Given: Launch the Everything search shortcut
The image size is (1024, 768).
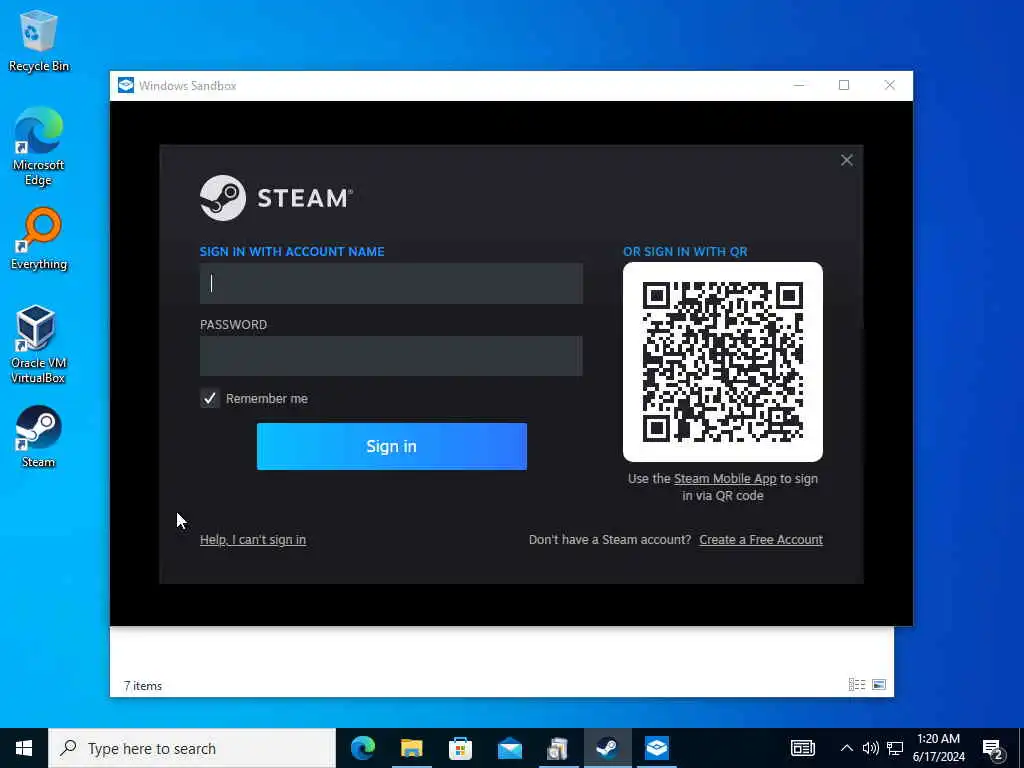Looking at the screenshot, I should (x=39, y=239).
